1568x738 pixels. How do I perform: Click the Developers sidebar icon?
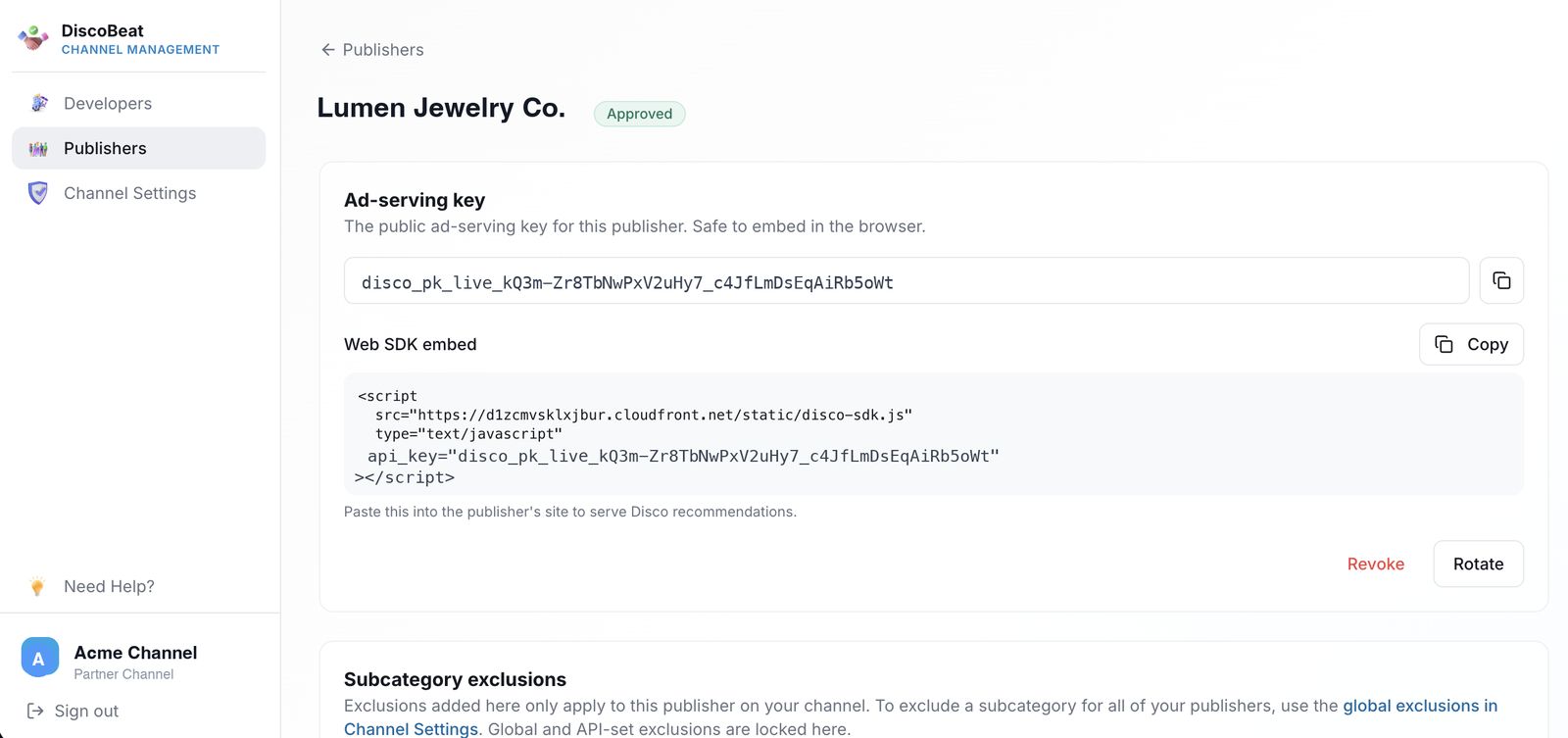[39, 103]
